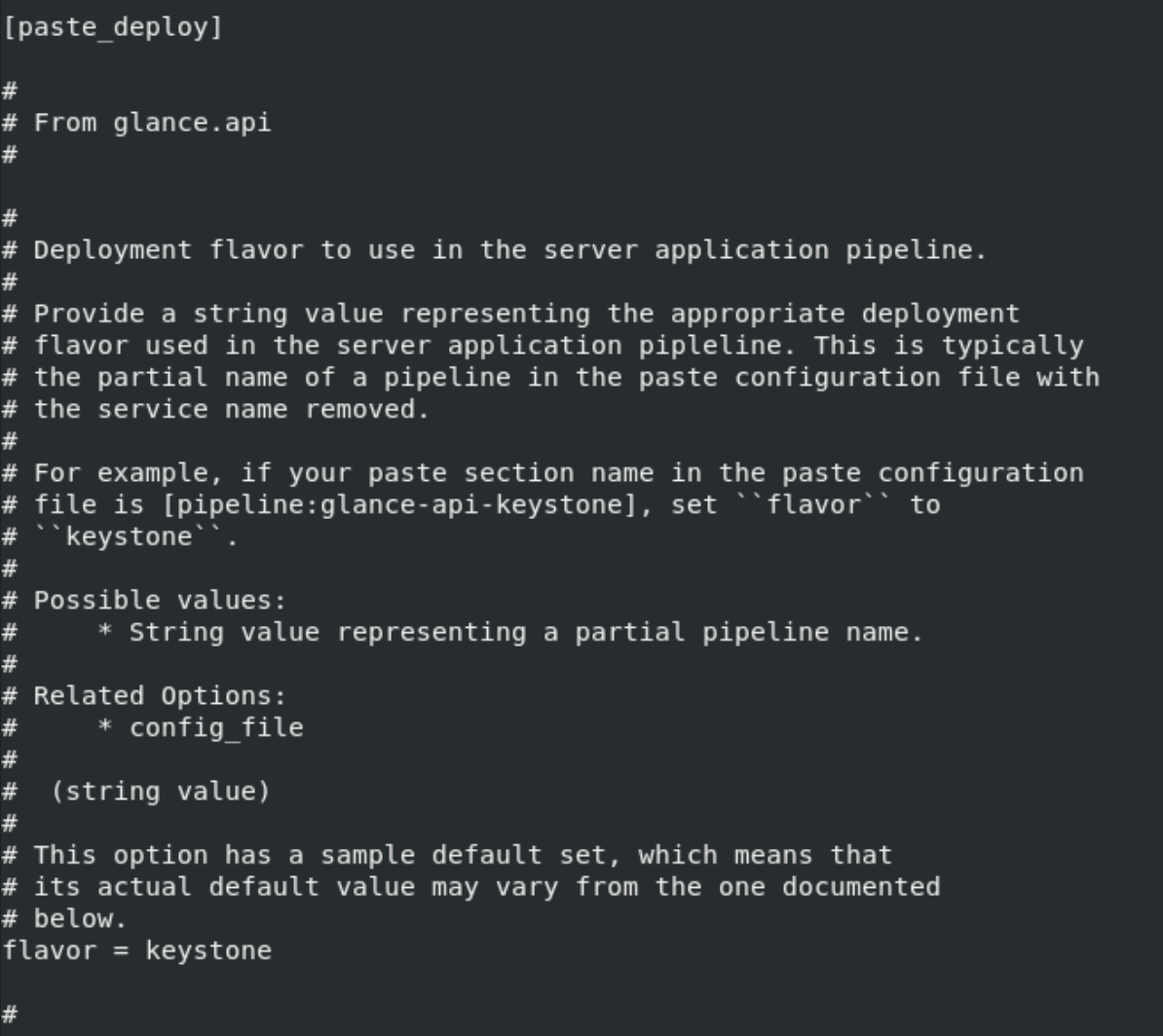Click 'the service name removed.' line
The image size is (1163, 1036).
point(232,409)
